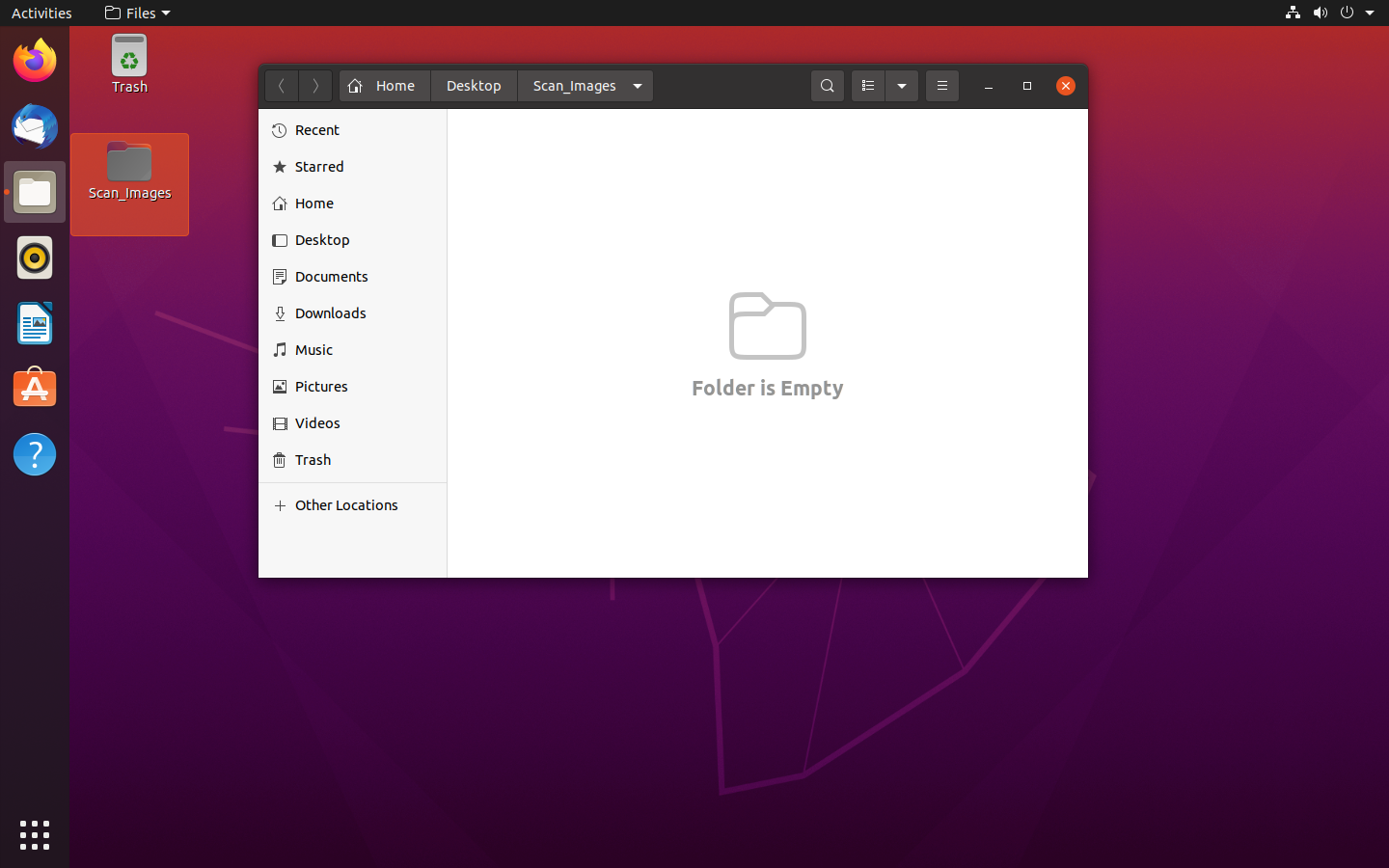
Task: Navigate to Home in the path bar
Action: pos(383,86)
